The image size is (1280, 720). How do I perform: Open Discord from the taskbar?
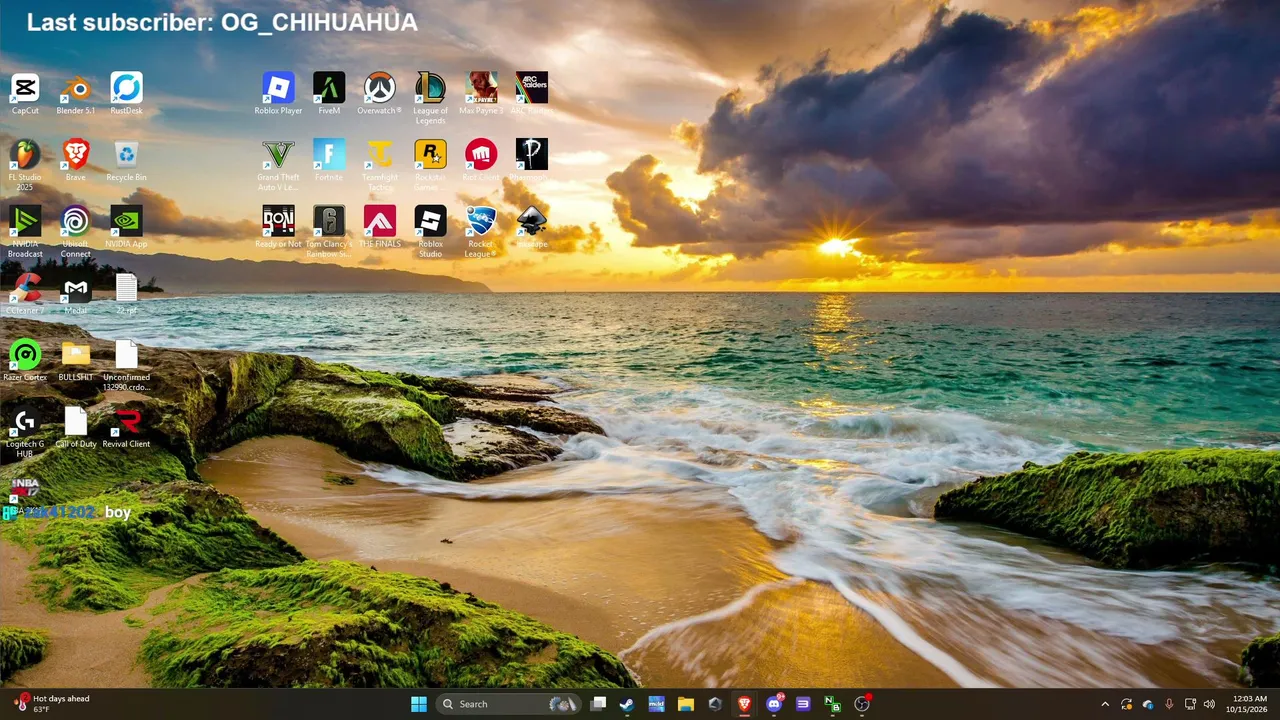click(x=773, y=704)
